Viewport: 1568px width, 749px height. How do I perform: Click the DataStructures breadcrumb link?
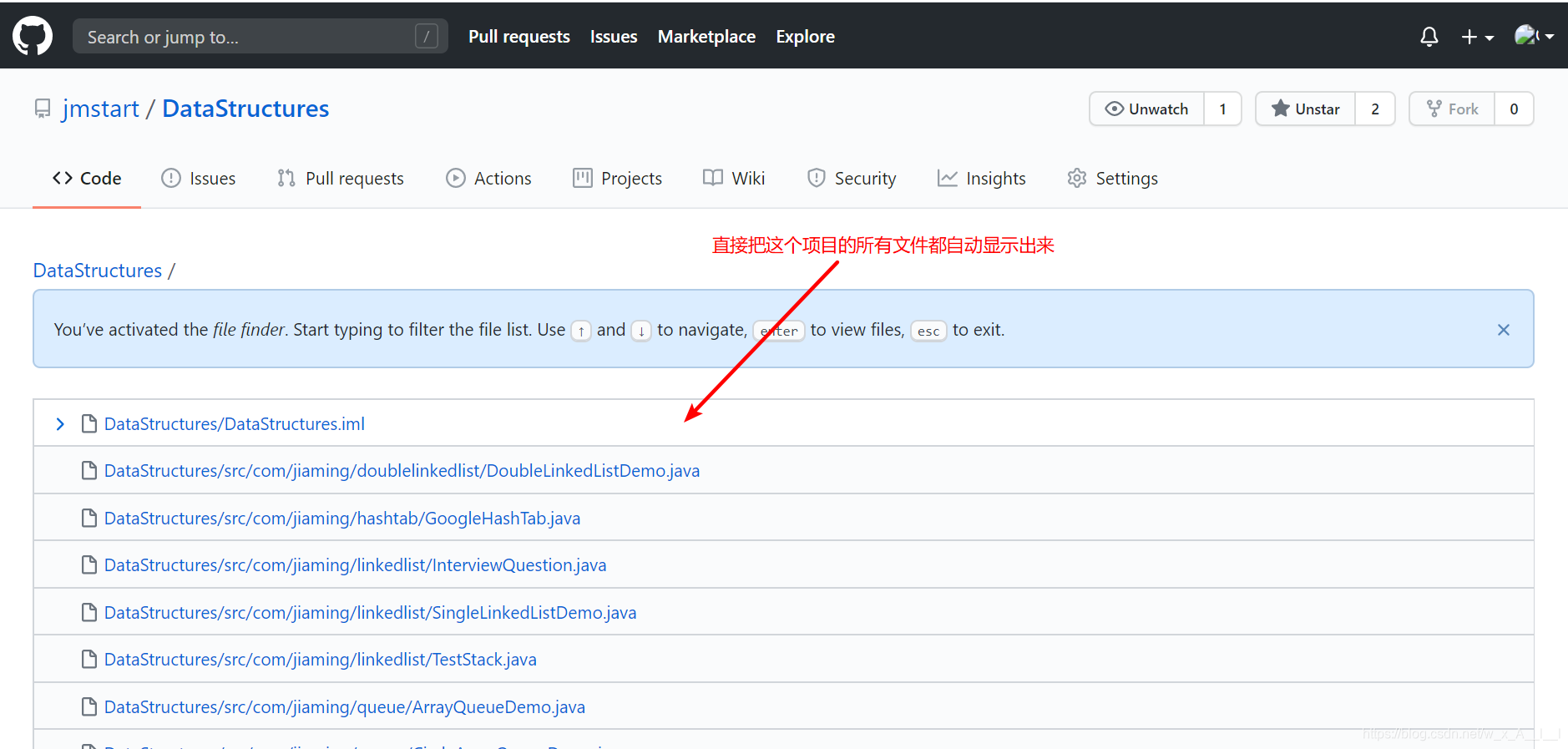click(98, 271)
